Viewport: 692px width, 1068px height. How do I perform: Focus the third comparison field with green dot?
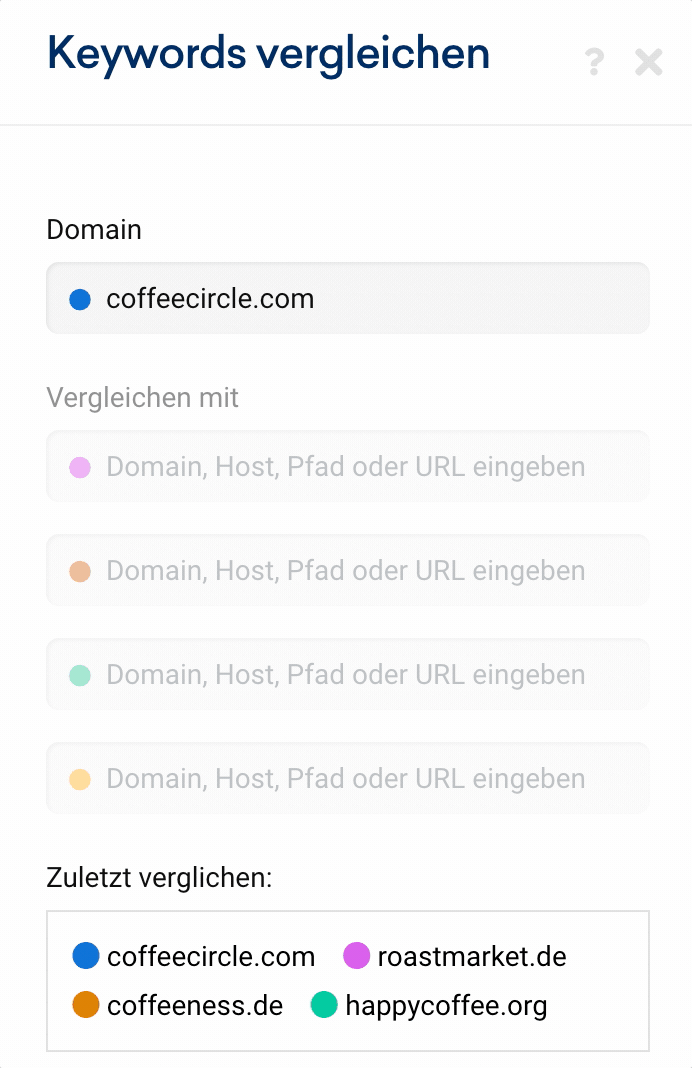pyautogui.click(x=346, y=675)
